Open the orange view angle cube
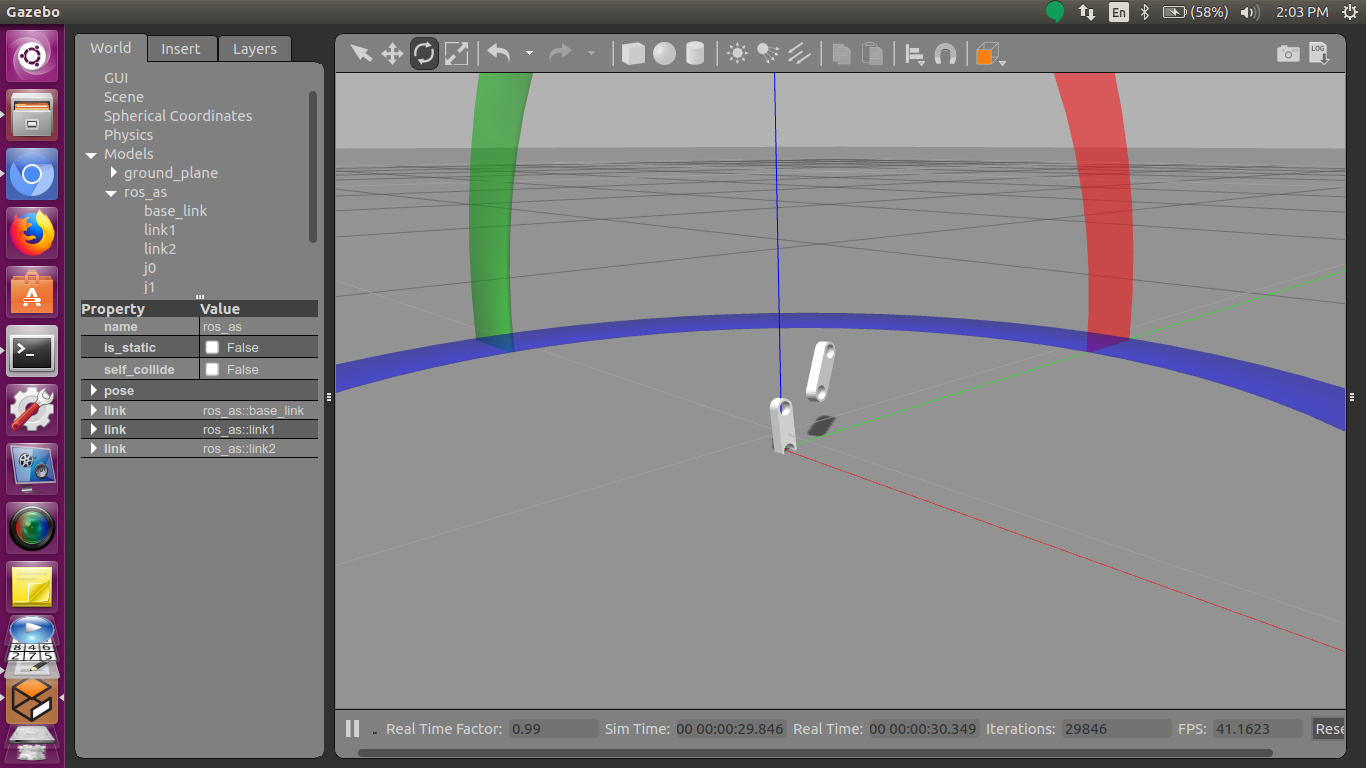The height and width of the screenshot is (768, 1366). (x=986, y=54)
